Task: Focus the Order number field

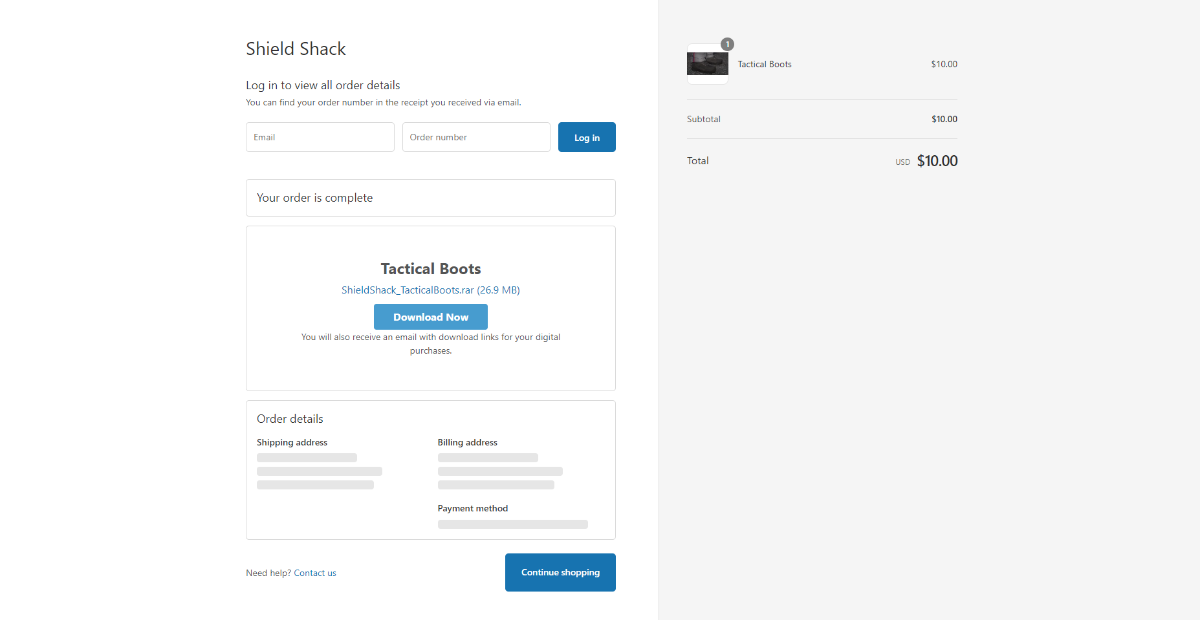Action: pos(476,137)
